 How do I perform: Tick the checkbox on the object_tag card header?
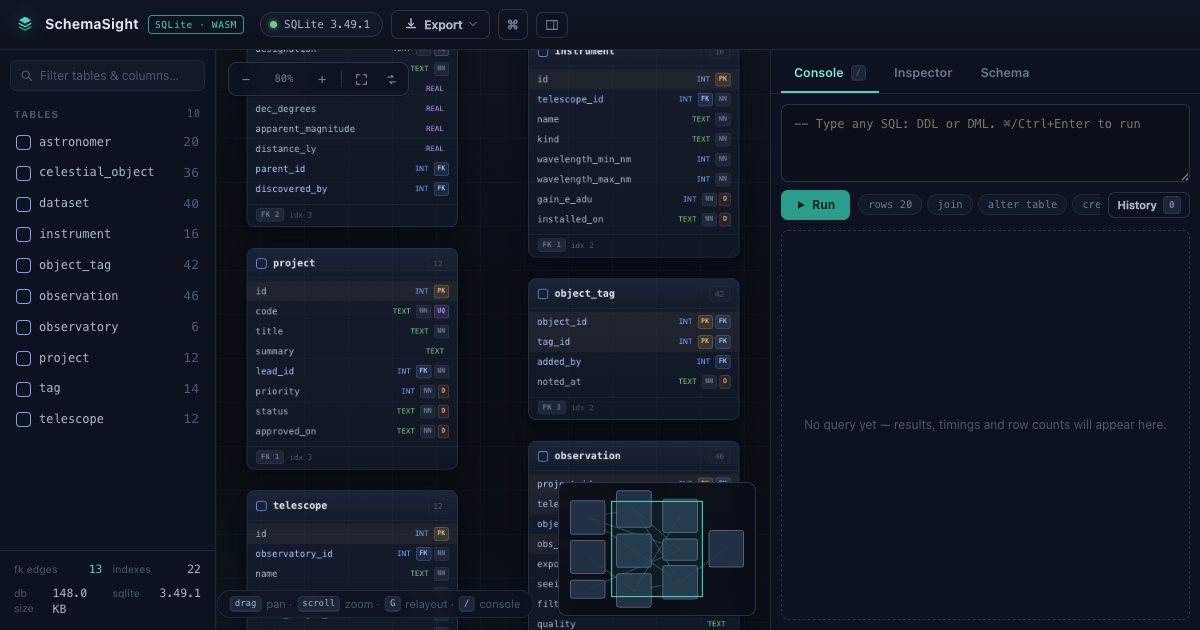[543, 294]
